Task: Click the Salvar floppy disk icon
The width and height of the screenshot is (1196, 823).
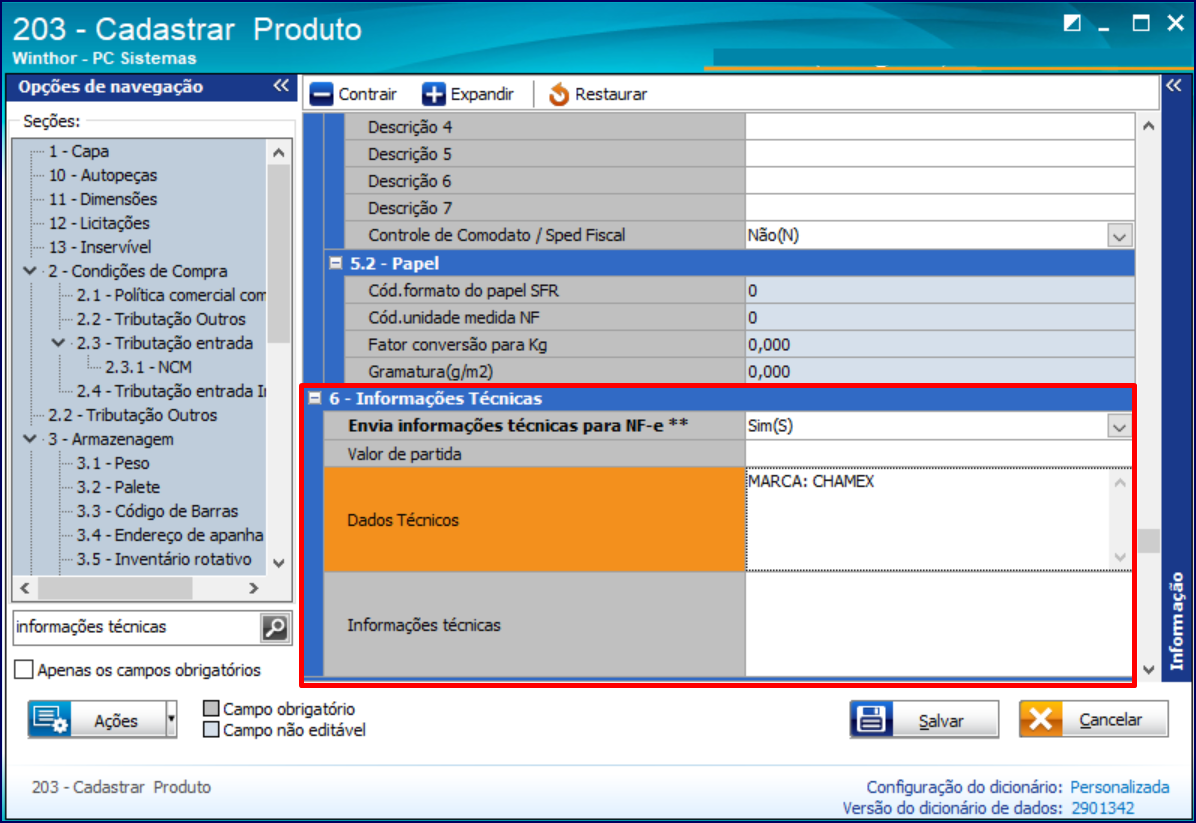Action: (x=871, y=719)
